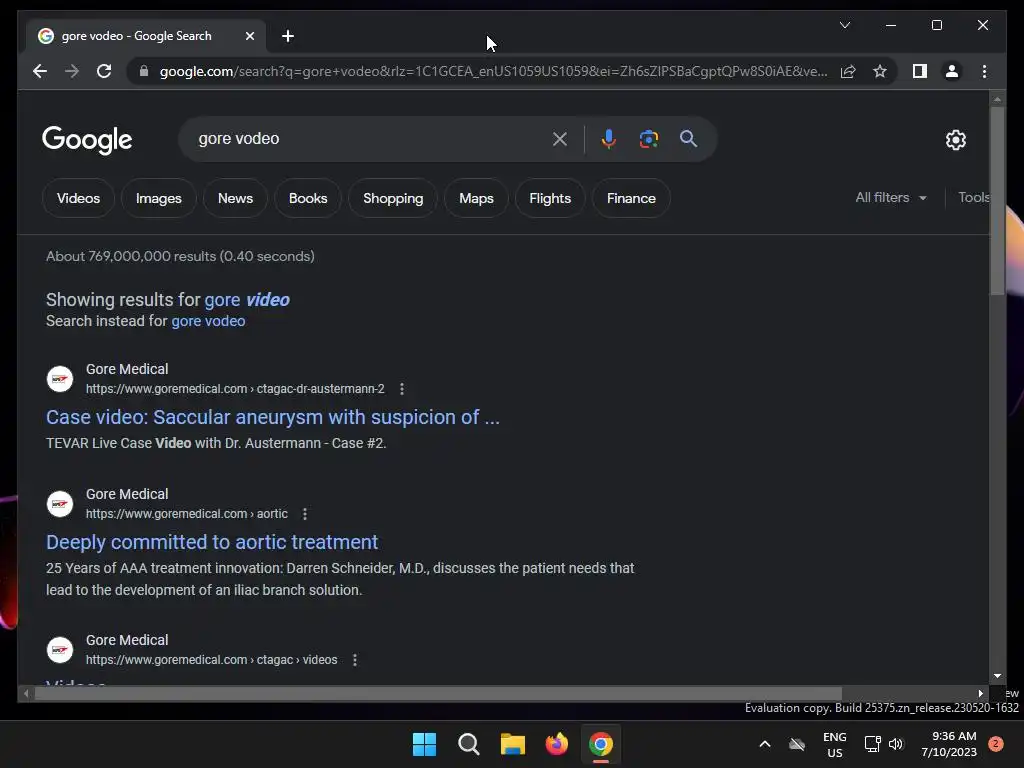The image size is (1024, 768).
Task: Reload the Google search page
Action: point(104,71)
